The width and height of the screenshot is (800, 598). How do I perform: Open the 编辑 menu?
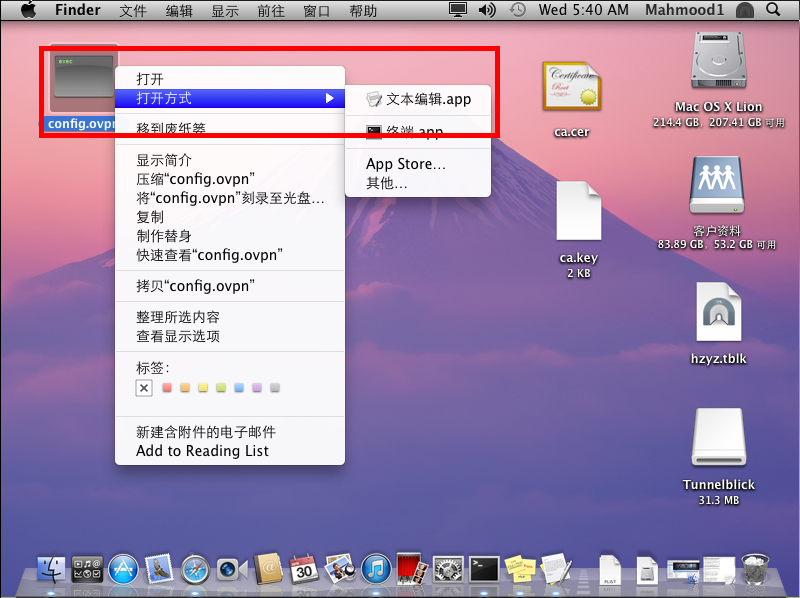coord(179,10)
